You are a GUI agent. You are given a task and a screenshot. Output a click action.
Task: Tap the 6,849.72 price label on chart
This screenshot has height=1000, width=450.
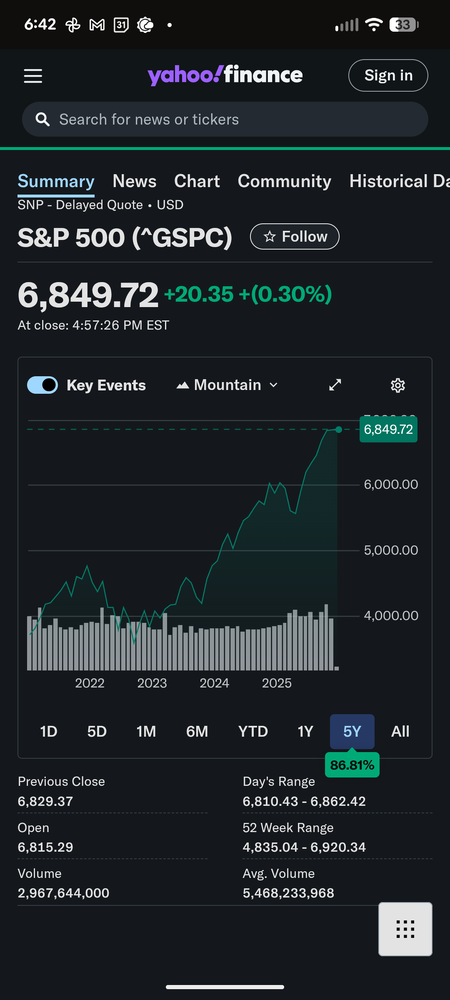[x=388, y=429]
